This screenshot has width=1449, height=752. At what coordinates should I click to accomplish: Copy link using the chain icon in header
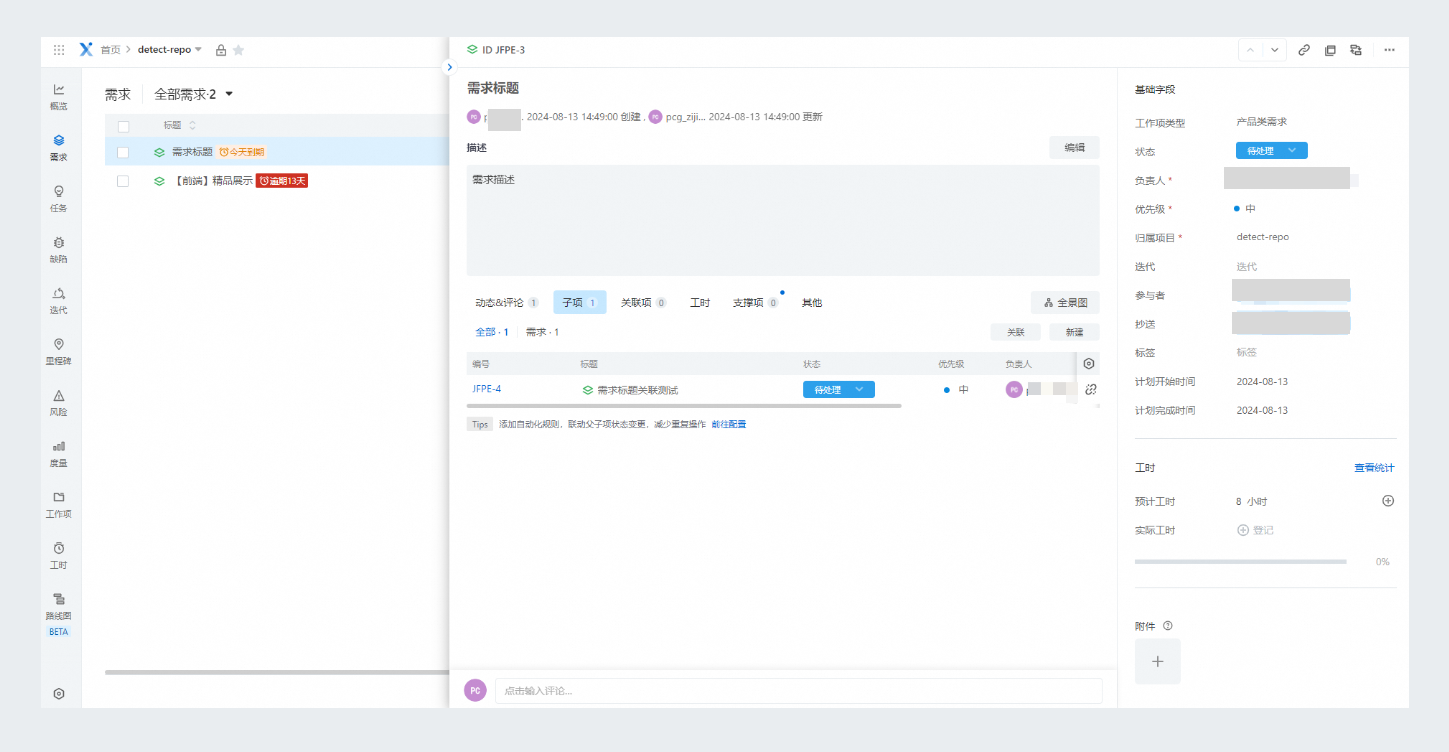(1304, 50)
